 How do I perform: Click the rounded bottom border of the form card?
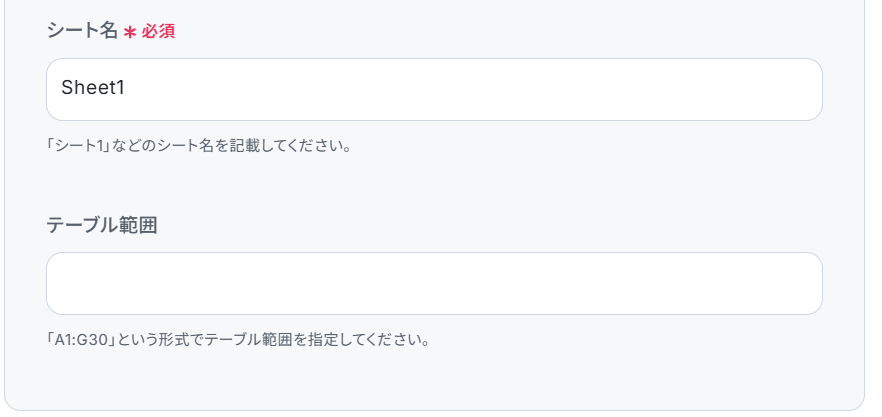coord(434,410)
